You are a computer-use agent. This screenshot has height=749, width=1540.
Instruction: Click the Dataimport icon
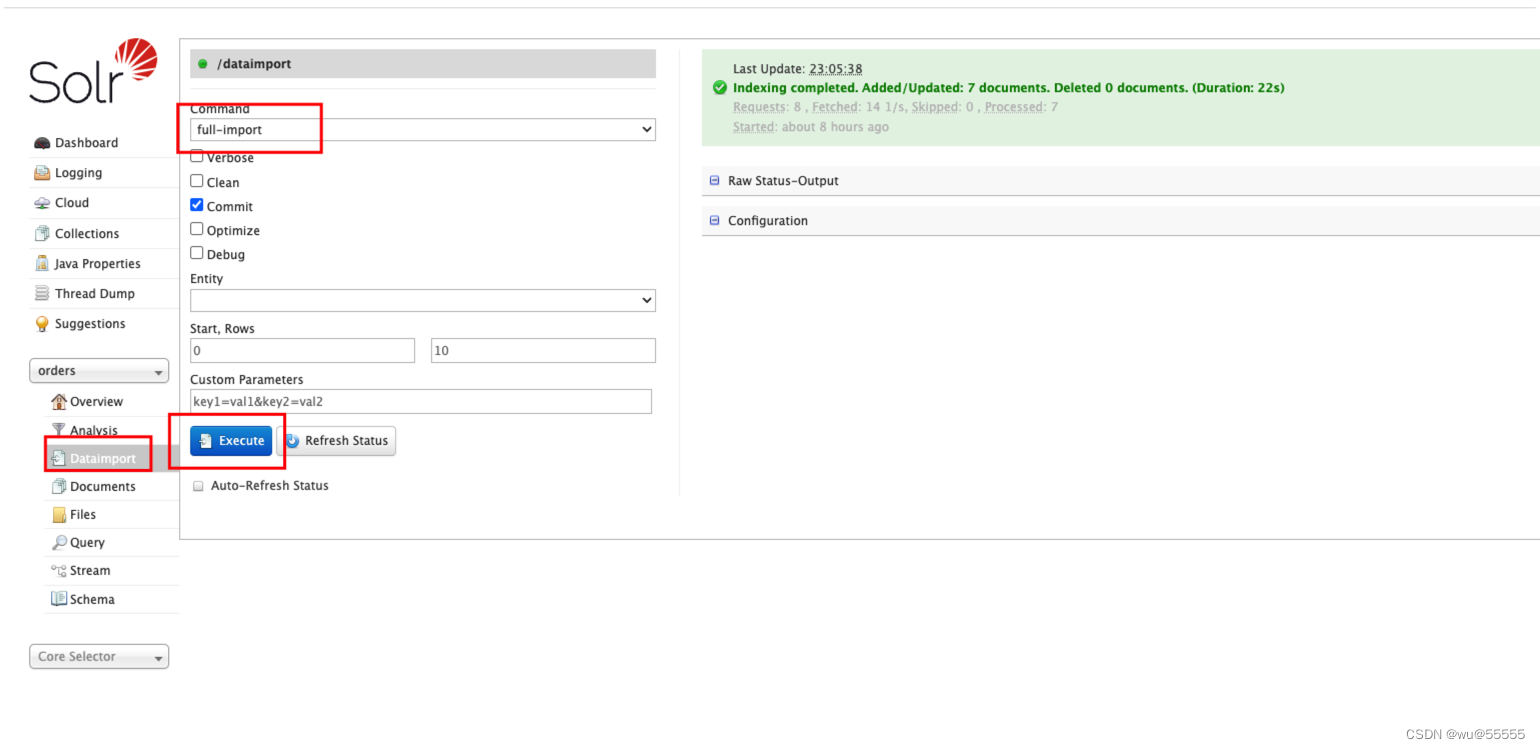tap(59, 458)
